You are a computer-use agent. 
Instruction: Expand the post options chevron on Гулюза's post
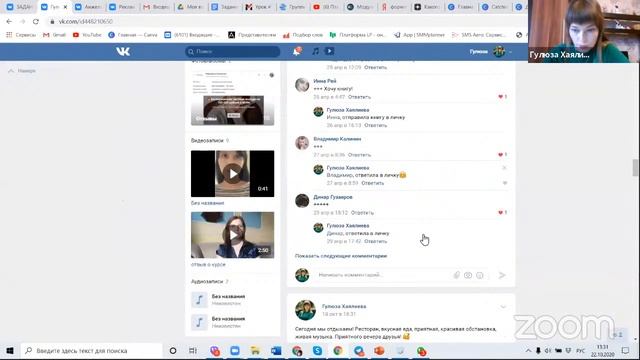coord(503,307)
